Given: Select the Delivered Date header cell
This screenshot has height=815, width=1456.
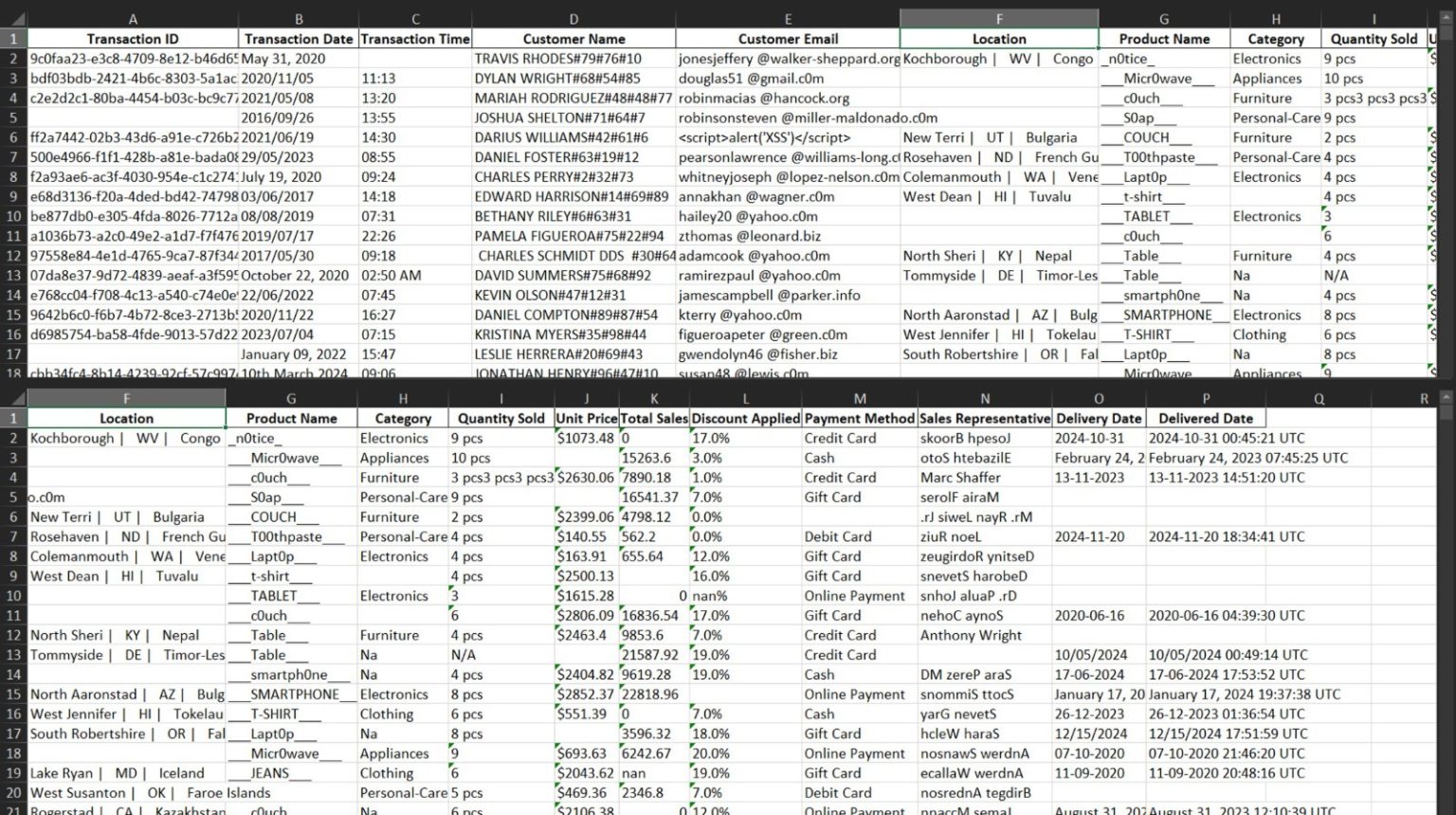Looking at the screenshot, I should coord(1206,418).
